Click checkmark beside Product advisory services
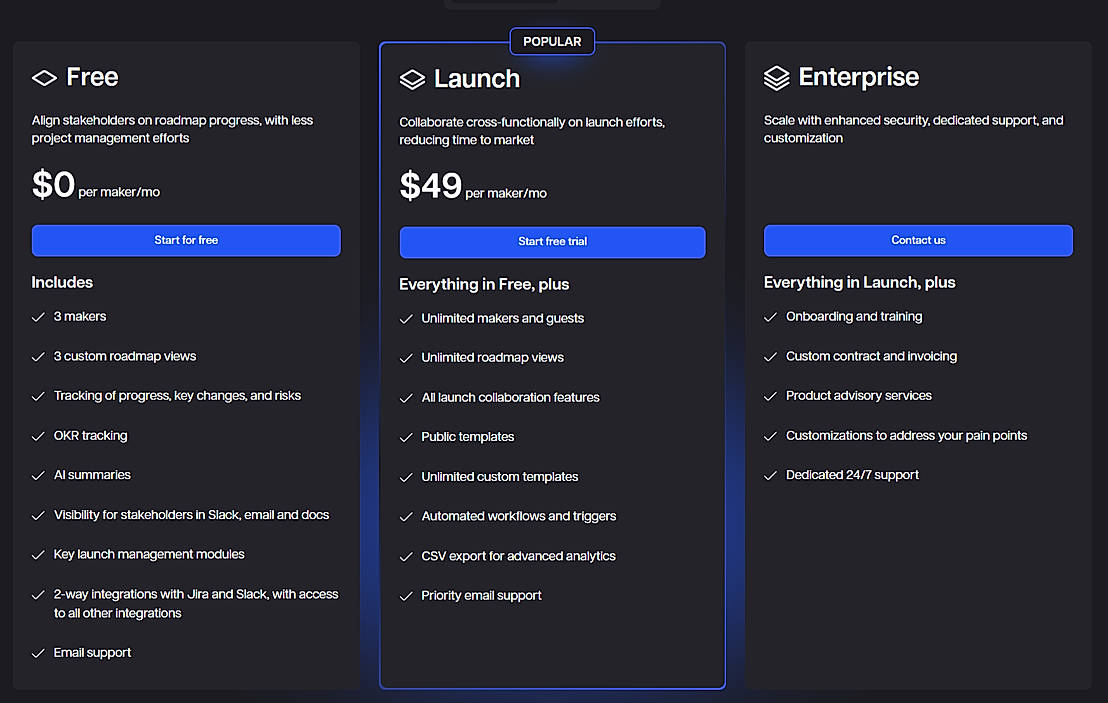1108x703 pixels. tap(770, 396)
